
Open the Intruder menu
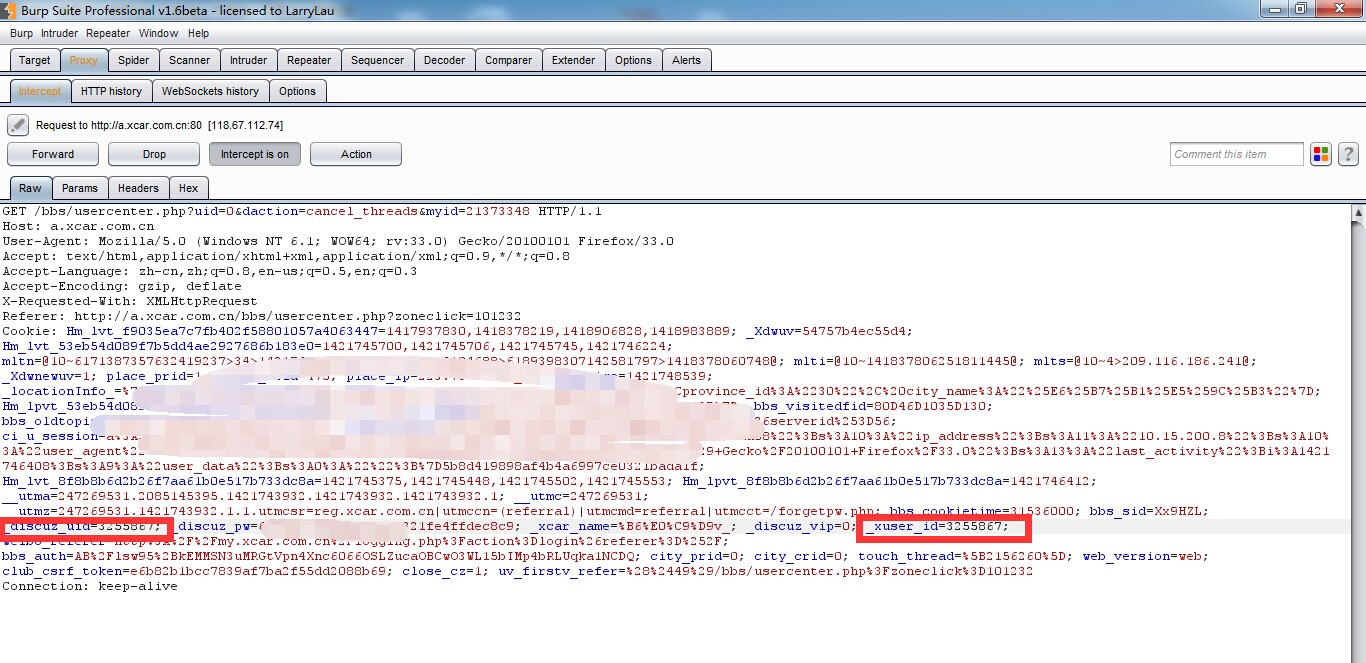click(x=59, y=33)
